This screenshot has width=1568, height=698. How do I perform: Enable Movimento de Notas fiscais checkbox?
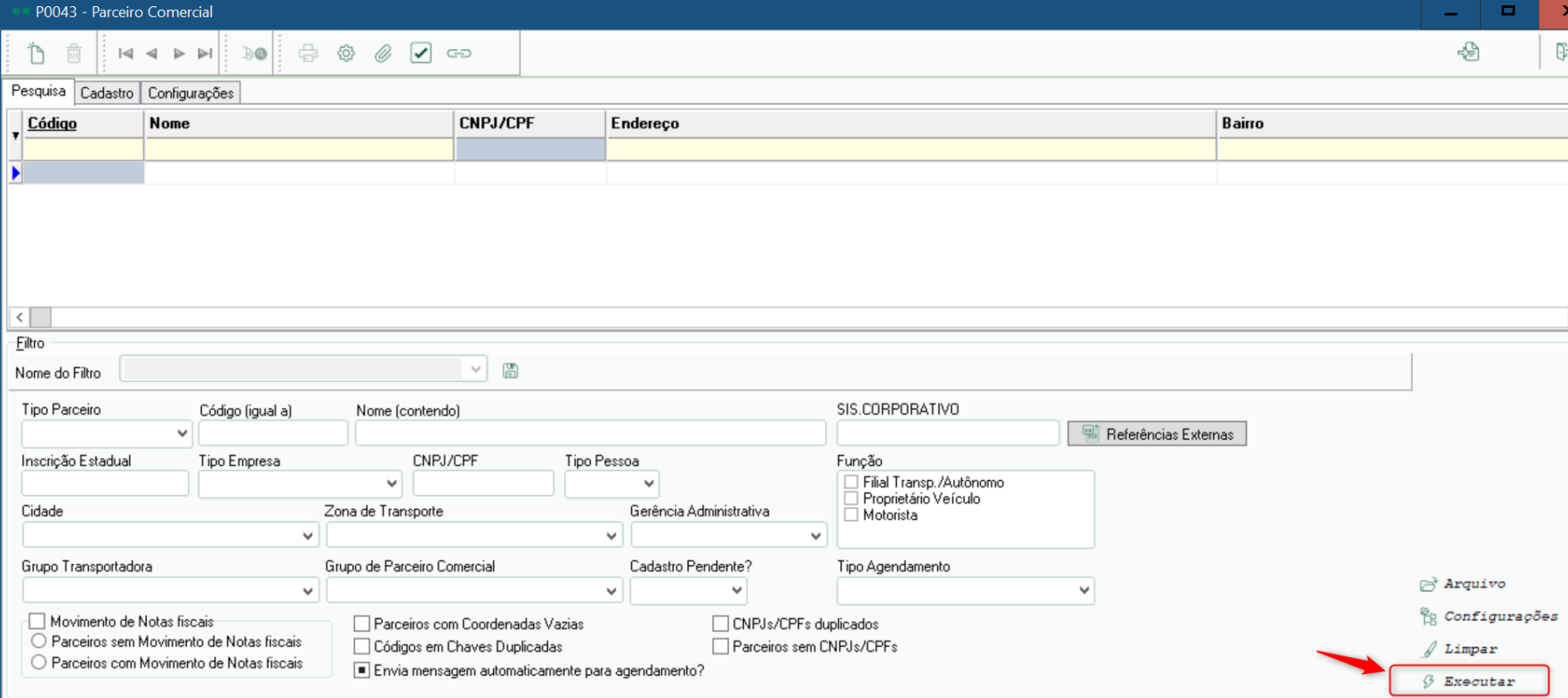point(36,621)
